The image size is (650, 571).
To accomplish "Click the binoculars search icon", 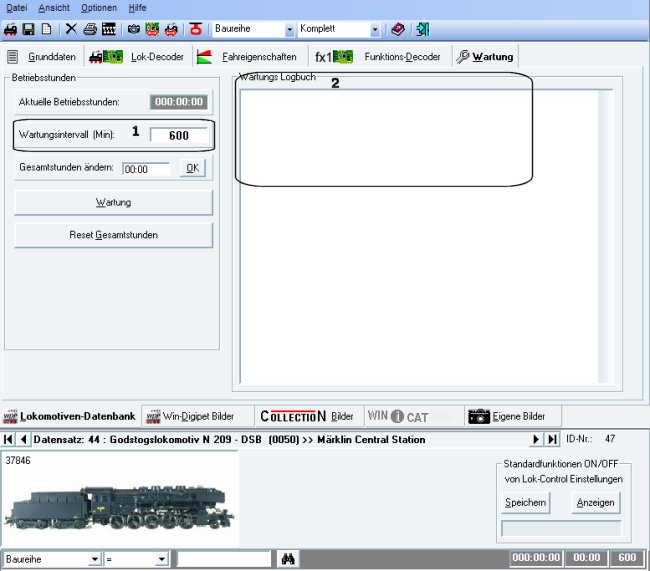I will tap(288, 559).
